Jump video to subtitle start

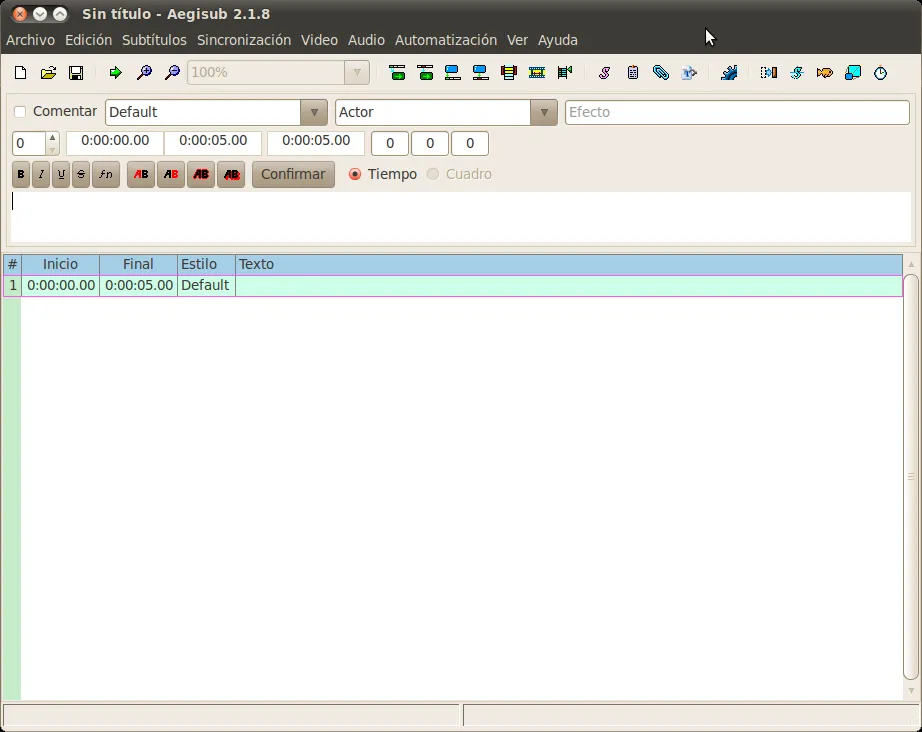pos(452,73)
